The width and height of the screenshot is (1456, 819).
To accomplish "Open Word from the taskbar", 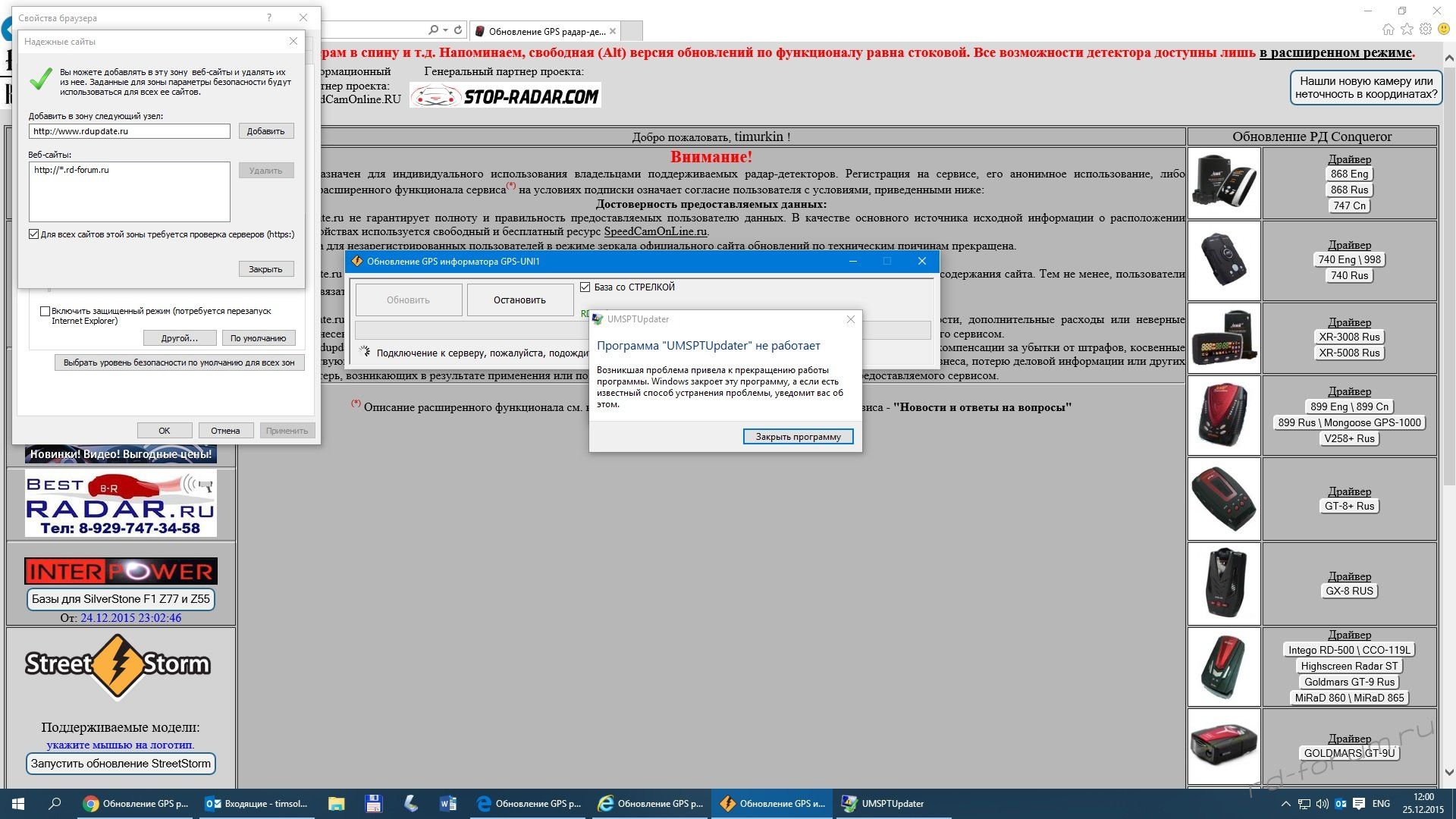I will pyautogui.click(x=447, y=804).
